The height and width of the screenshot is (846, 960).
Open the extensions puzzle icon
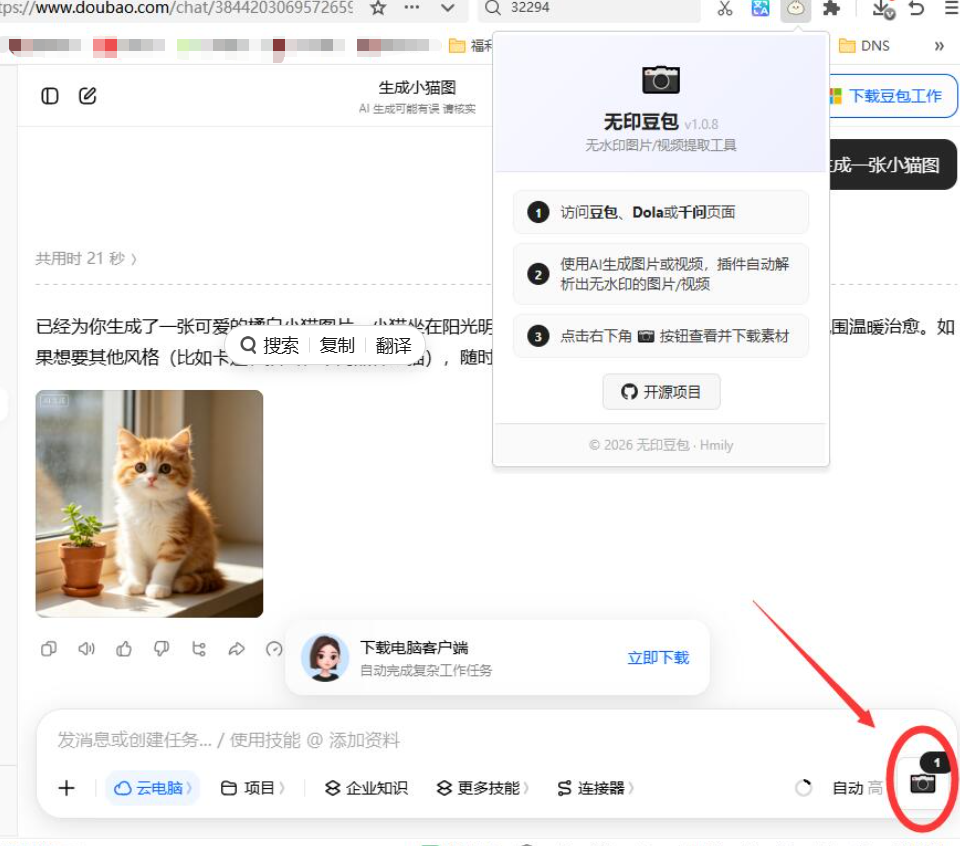[831, 8]
